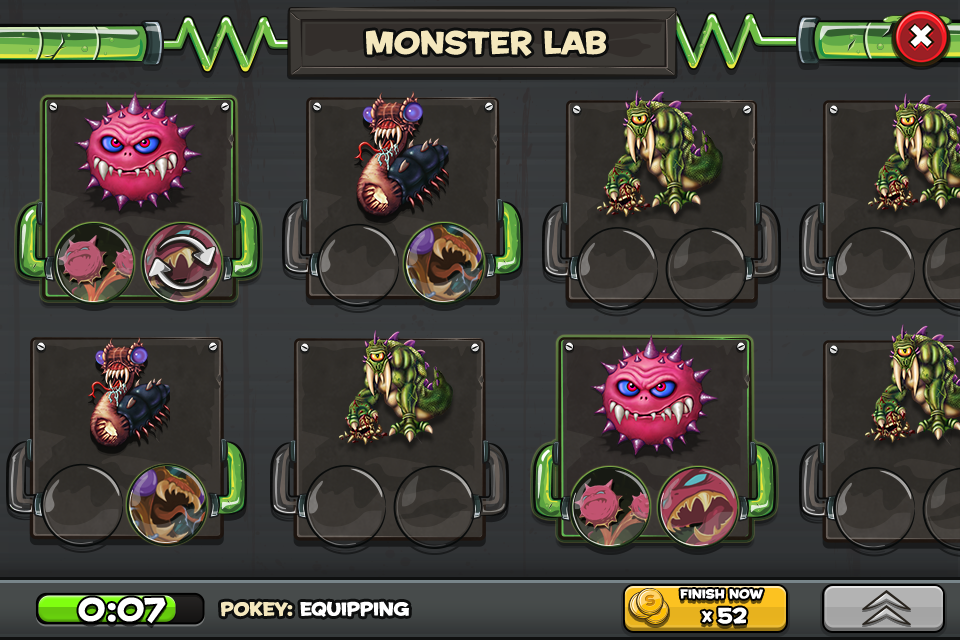Select fanged mouth ability on bottom-left worm monster
This screenshot has width=960, height=640.
point(168,504)
